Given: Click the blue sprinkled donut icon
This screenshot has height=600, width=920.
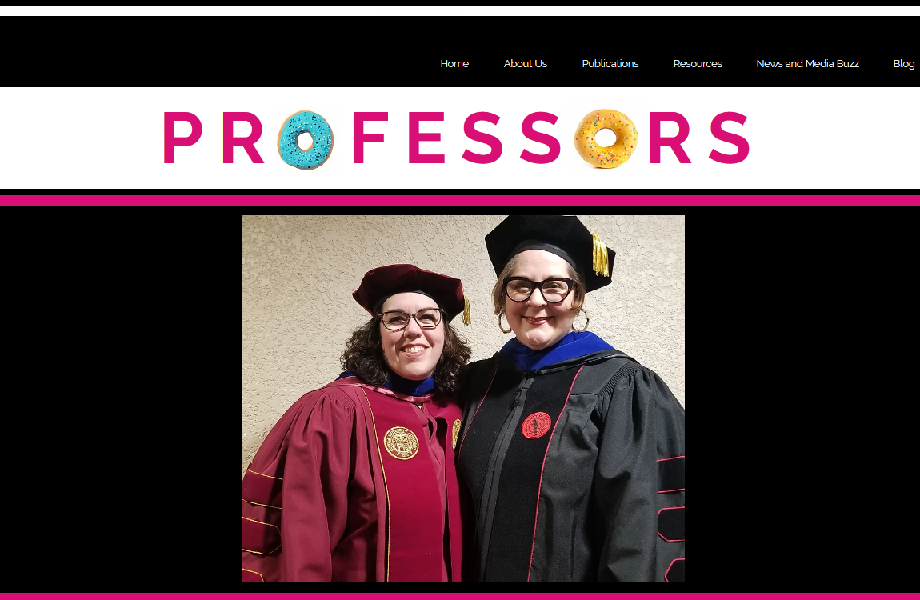Looking at the screenshot, I should click(305, 140).
